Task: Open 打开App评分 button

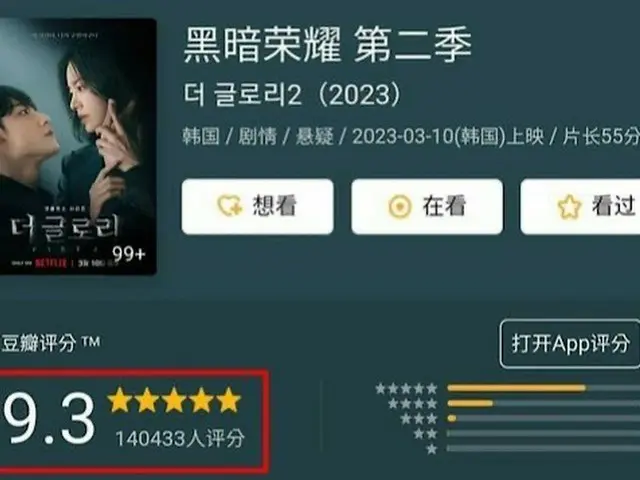Action: pyautogui.click(x=570, y=344)
